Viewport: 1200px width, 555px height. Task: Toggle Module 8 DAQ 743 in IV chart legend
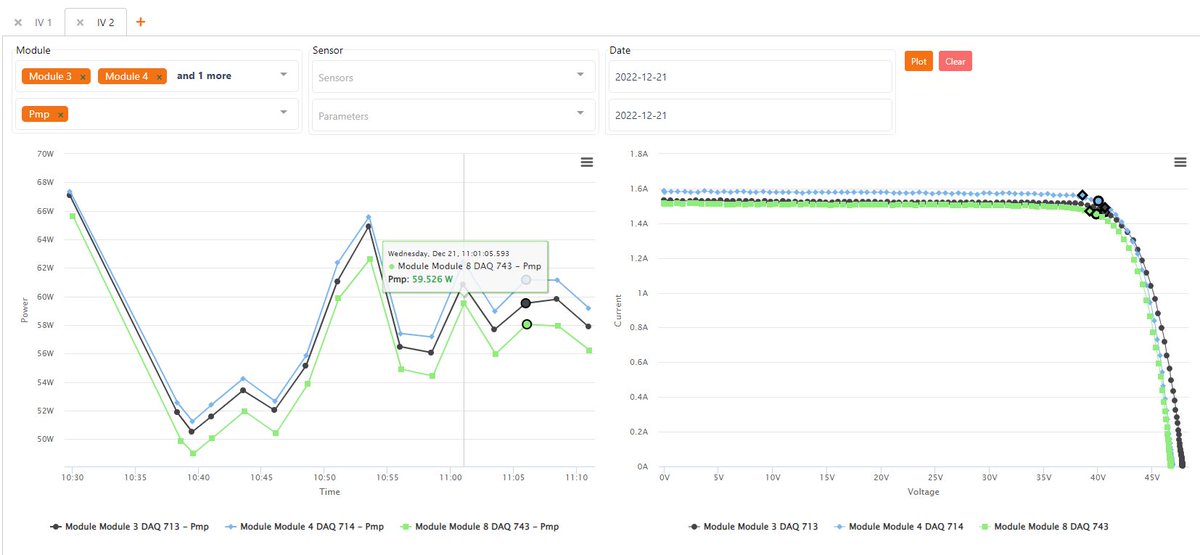pyautogui.click(x=1043, y=526)
